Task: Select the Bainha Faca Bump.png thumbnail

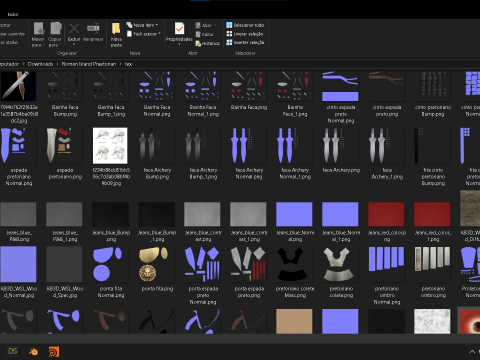Action: pos(65,86)
